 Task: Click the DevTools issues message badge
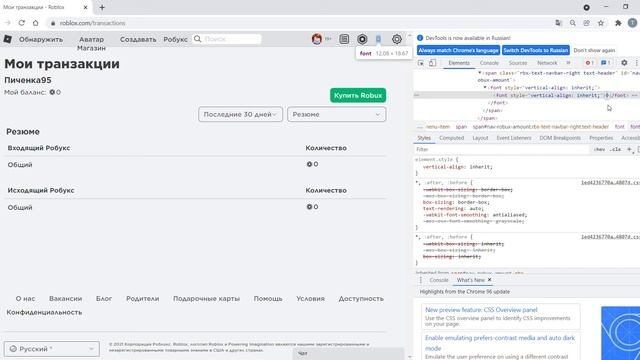click(605, 63)
